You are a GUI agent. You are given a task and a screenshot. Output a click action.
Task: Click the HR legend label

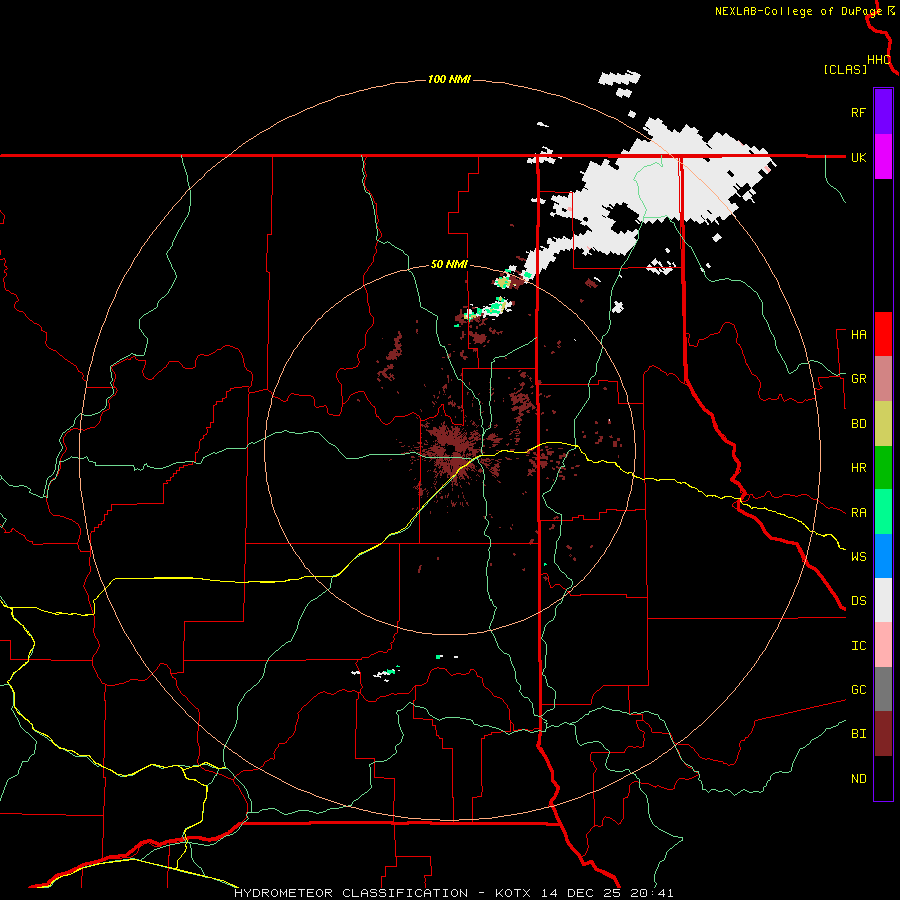click(x=858, y=468)
